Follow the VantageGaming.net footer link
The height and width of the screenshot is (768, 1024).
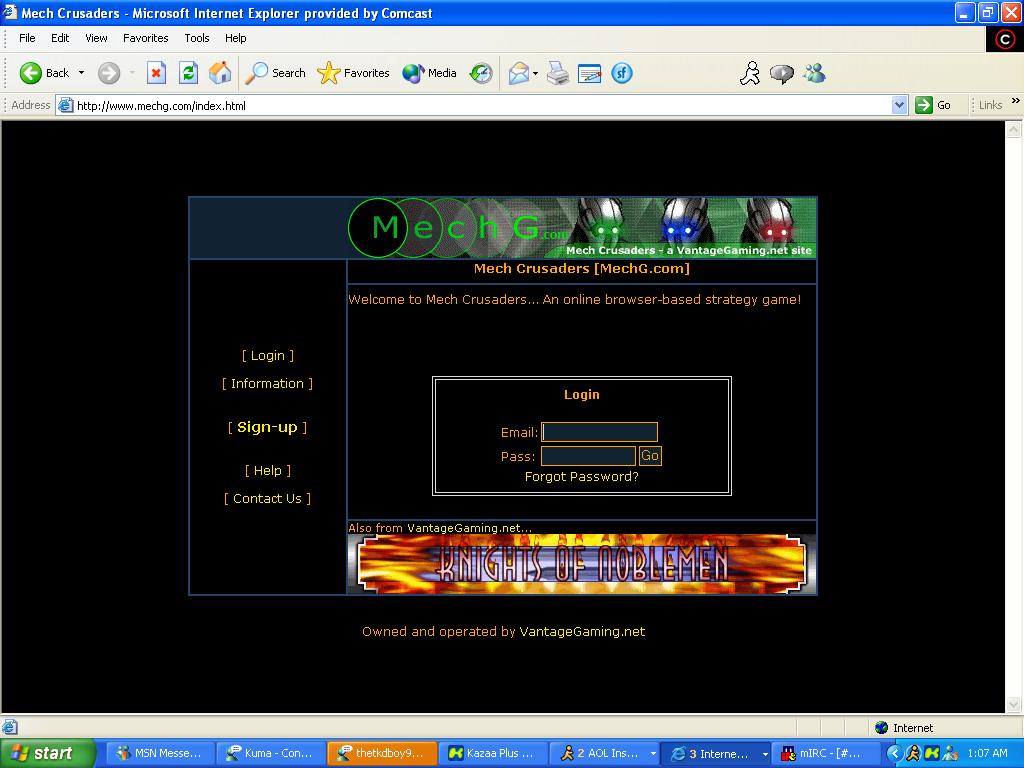tap(582, 632)
